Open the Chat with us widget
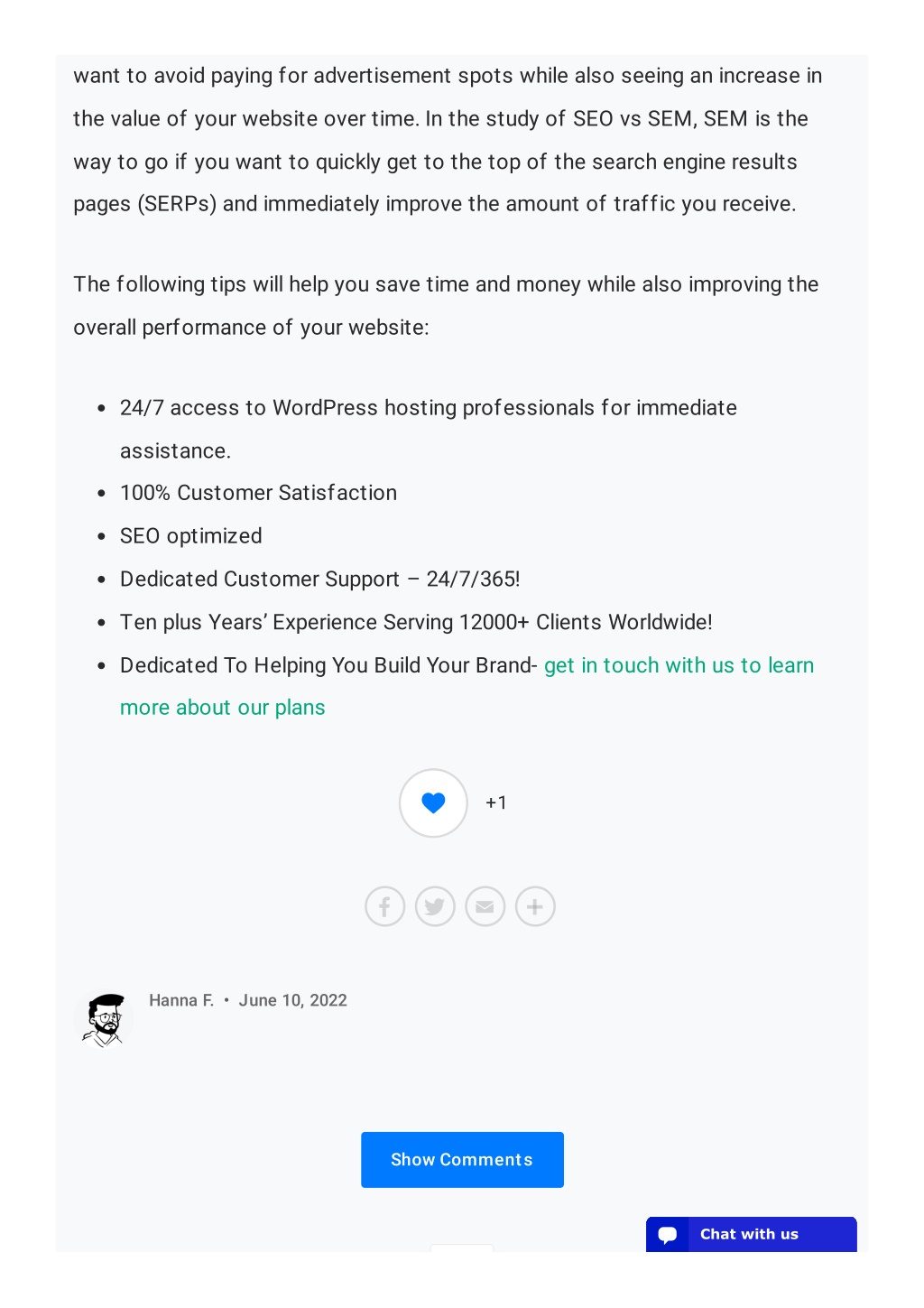 point(751,1234)
